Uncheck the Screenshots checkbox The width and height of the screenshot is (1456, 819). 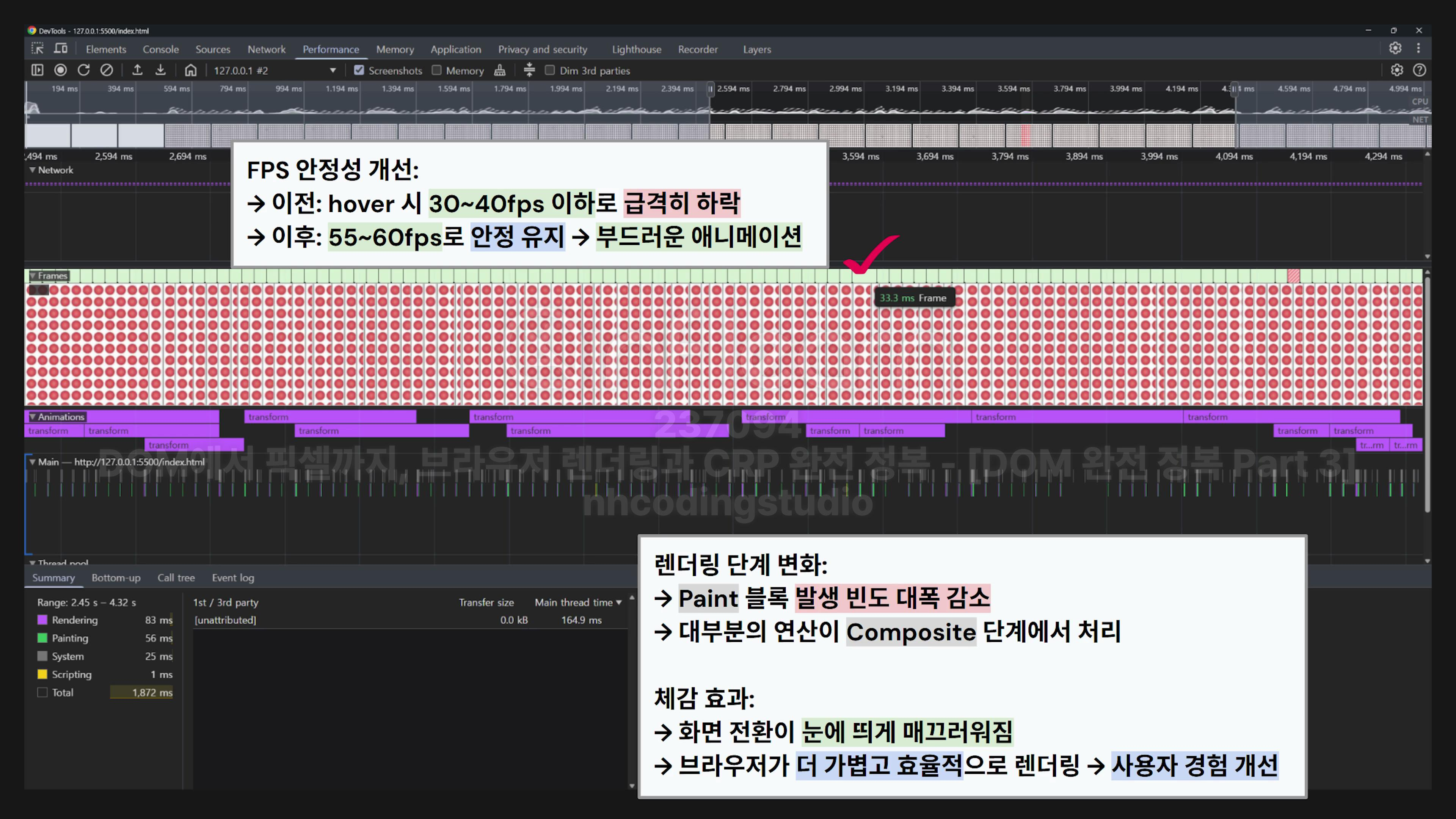[x=359, y=70]
